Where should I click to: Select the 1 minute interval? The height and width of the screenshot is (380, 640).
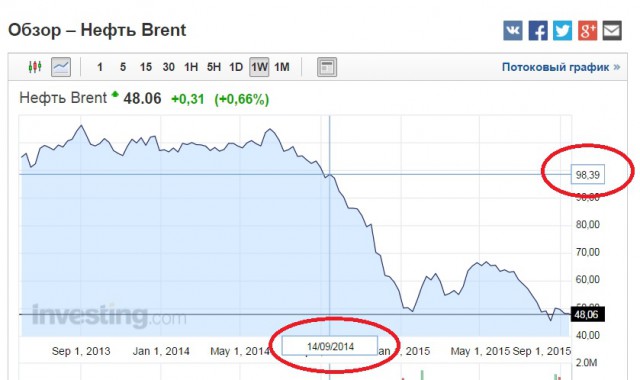100,67
